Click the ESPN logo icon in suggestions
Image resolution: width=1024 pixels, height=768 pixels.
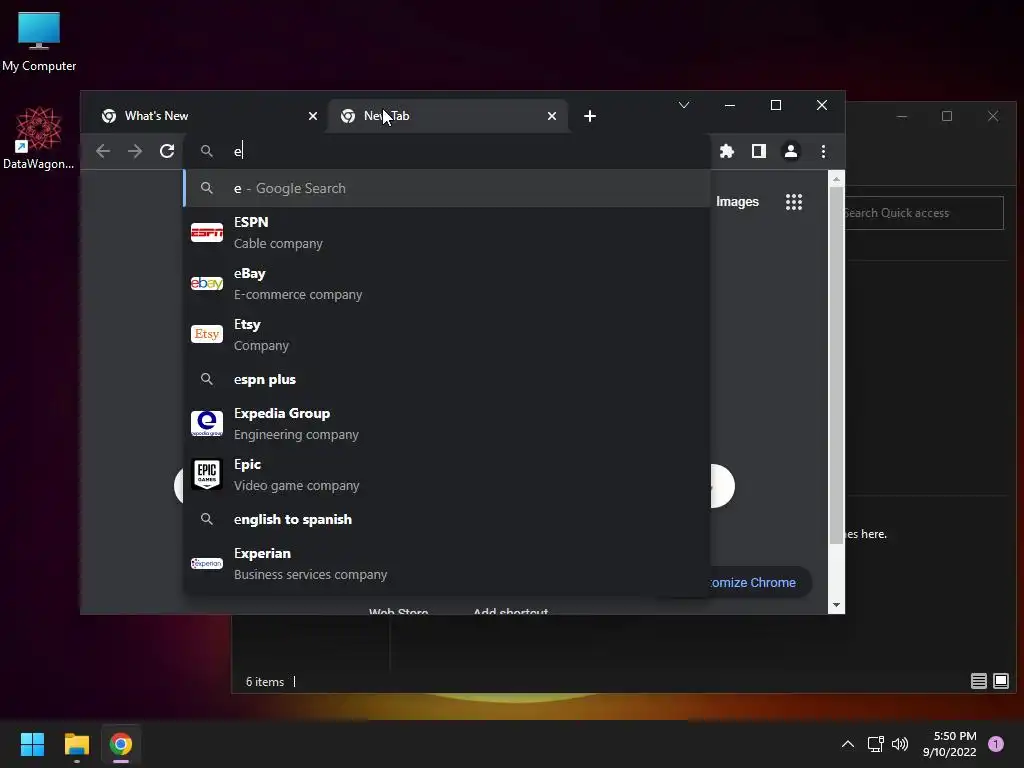[x=207, y=232]
